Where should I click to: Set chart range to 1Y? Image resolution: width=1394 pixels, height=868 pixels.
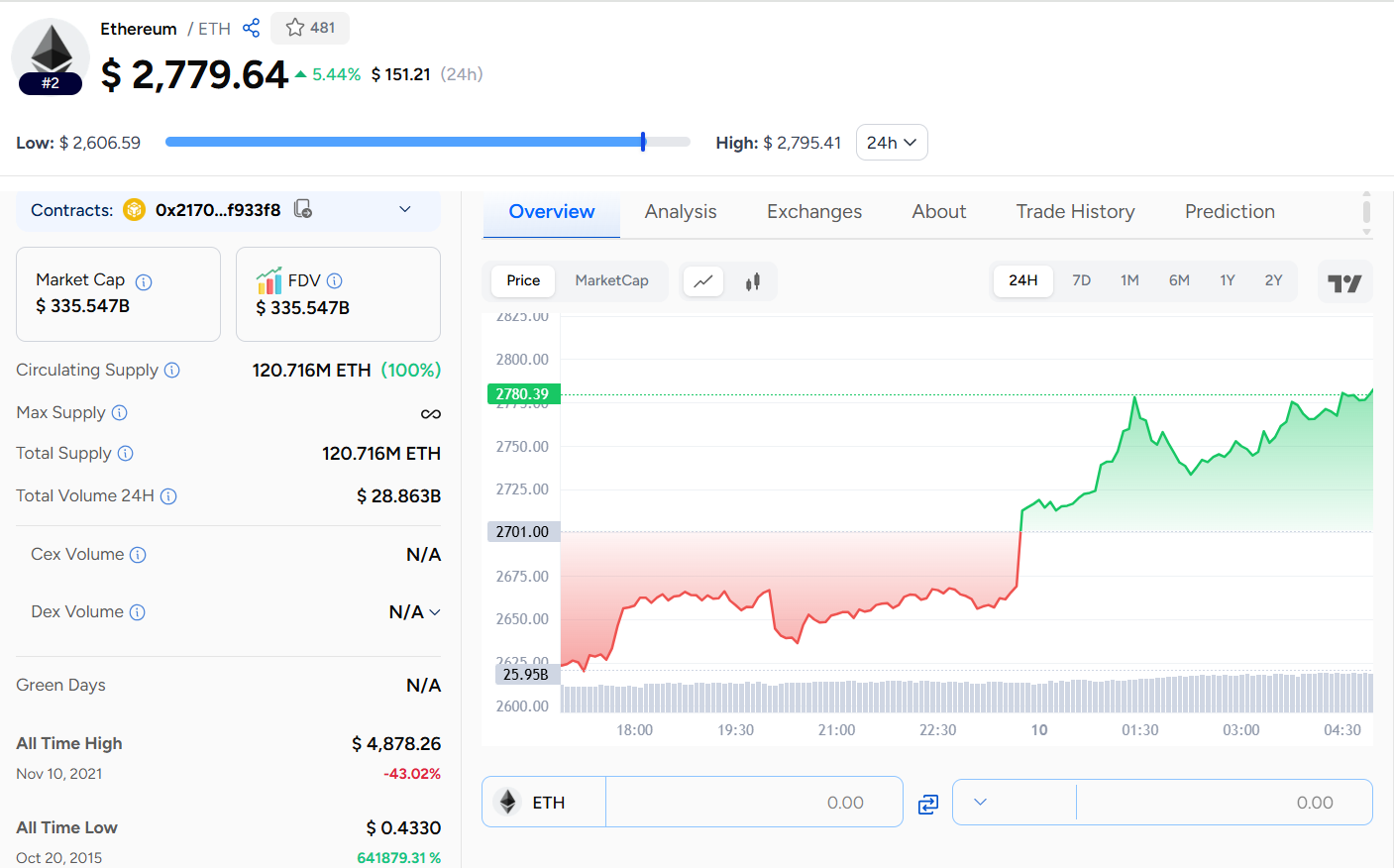(1228, 280)
